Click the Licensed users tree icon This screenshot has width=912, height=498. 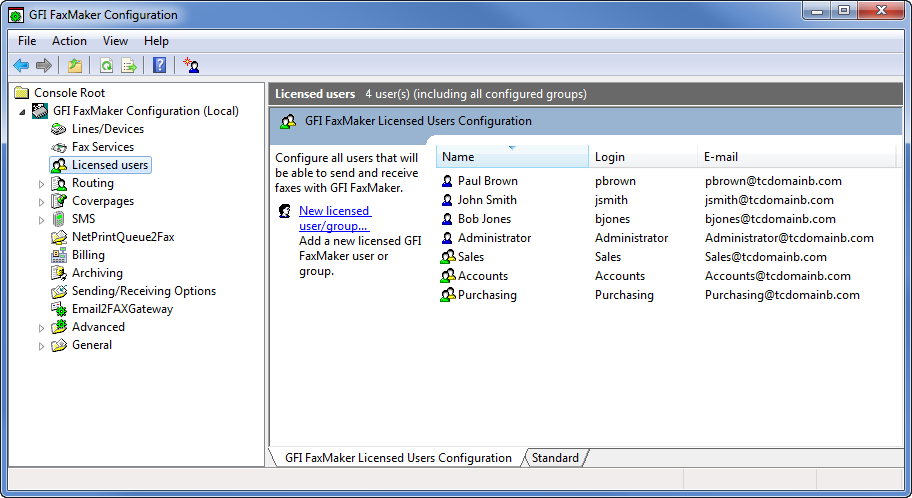59,165
